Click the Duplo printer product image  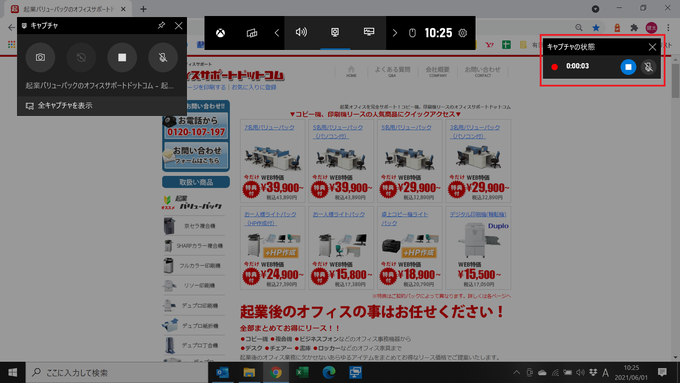(x=478, y=240)
